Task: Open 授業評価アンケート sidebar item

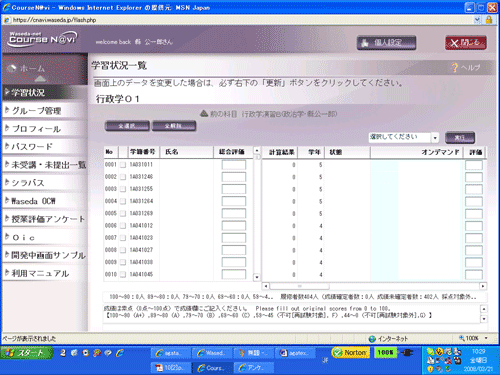Action: pyautogui.click(x=45, y=219)
